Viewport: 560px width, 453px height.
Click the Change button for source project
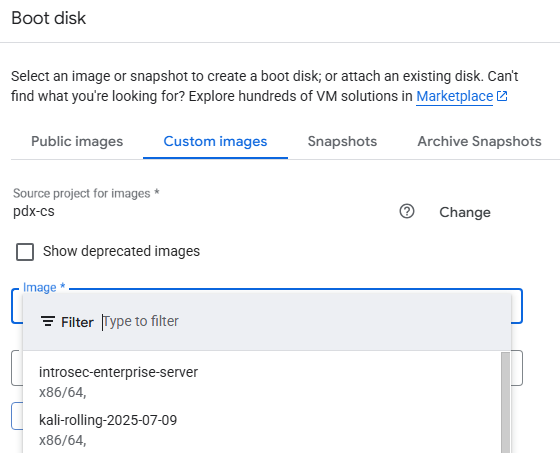[465, 212]
